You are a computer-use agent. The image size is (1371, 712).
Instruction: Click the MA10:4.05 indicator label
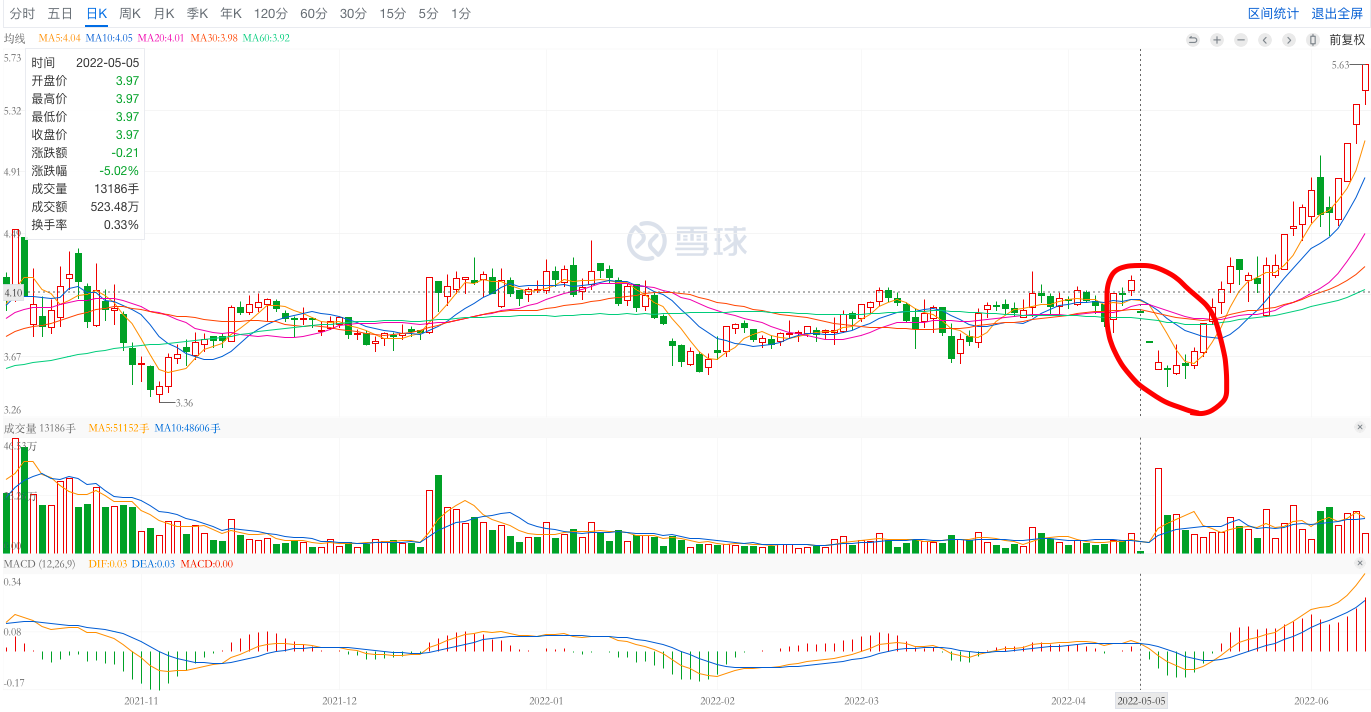pos(109,38)
